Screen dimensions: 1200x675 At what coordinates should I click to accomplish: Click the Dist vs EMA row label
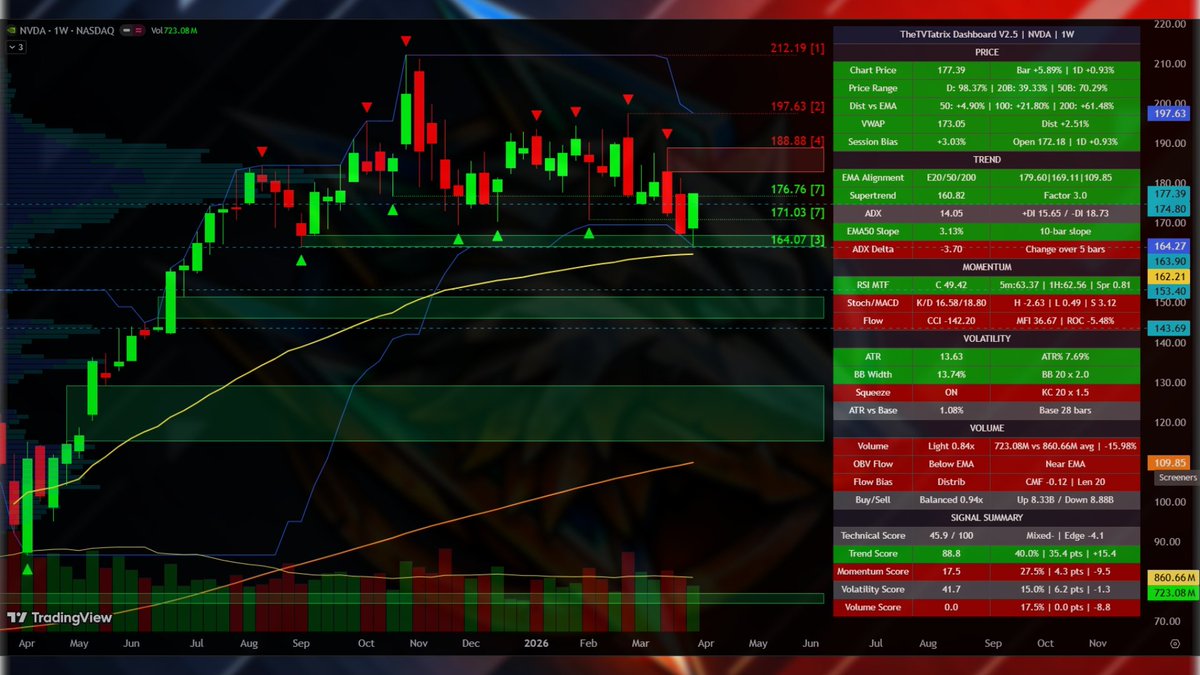873,106
